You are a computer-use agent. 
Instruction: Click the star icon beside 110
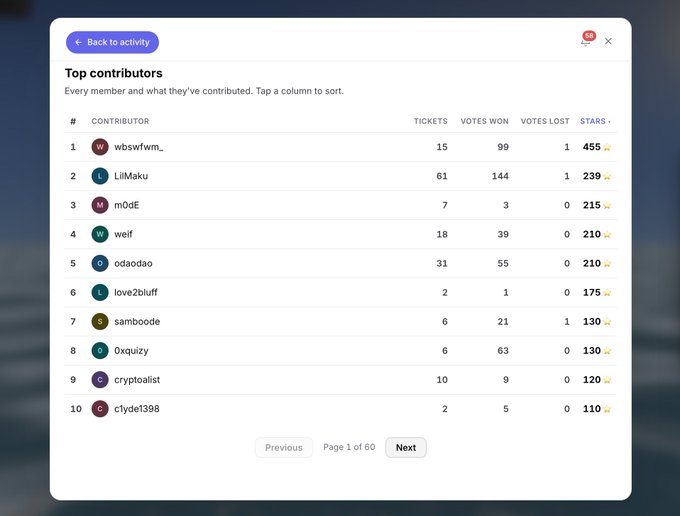pyautogui.click(x=607, y=408)
